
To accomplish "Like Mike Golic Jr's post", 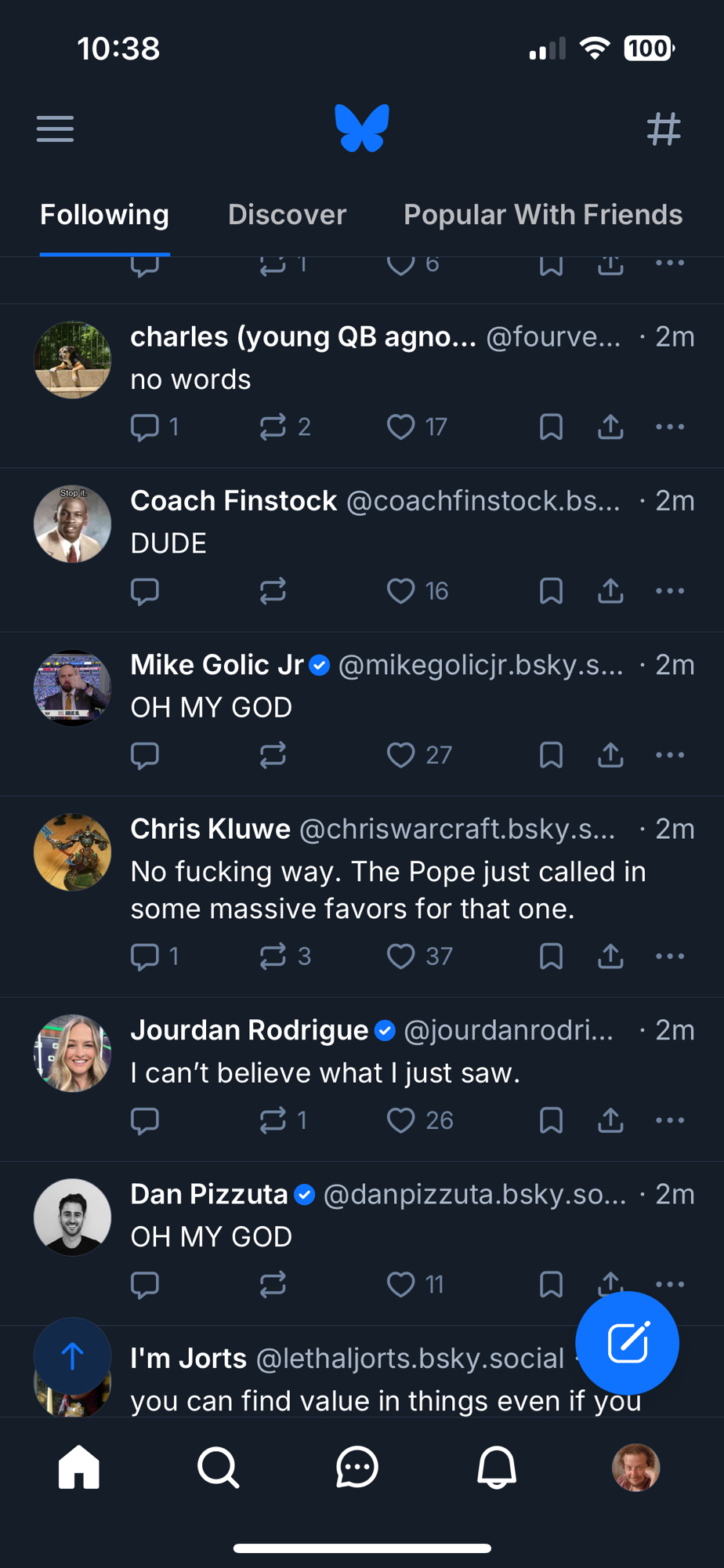I will click(401, 755).
